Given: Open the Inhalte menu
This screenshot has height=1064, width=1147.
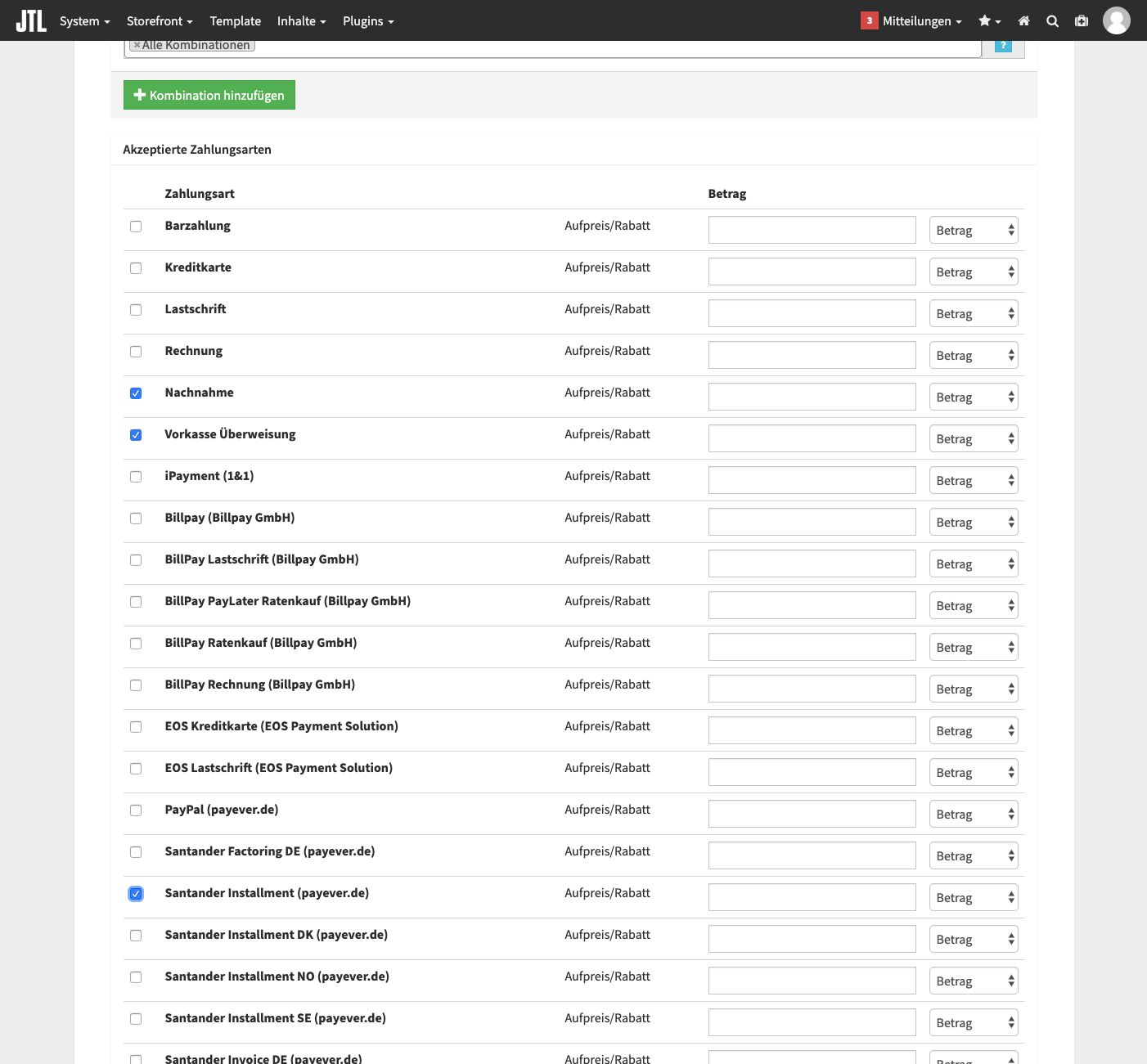Looking at the screenshot, I should [301, 20].
